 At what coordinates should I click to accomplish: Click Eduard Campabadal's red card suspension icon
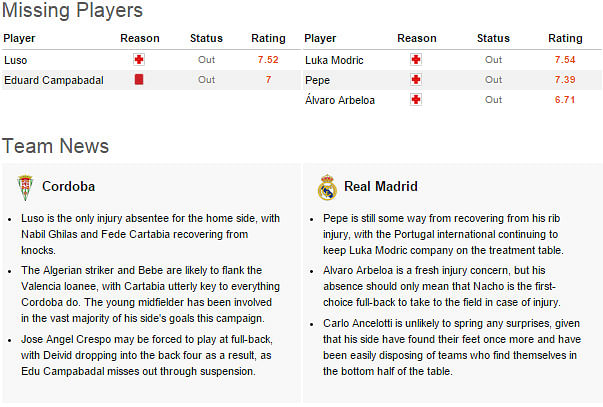139,80
